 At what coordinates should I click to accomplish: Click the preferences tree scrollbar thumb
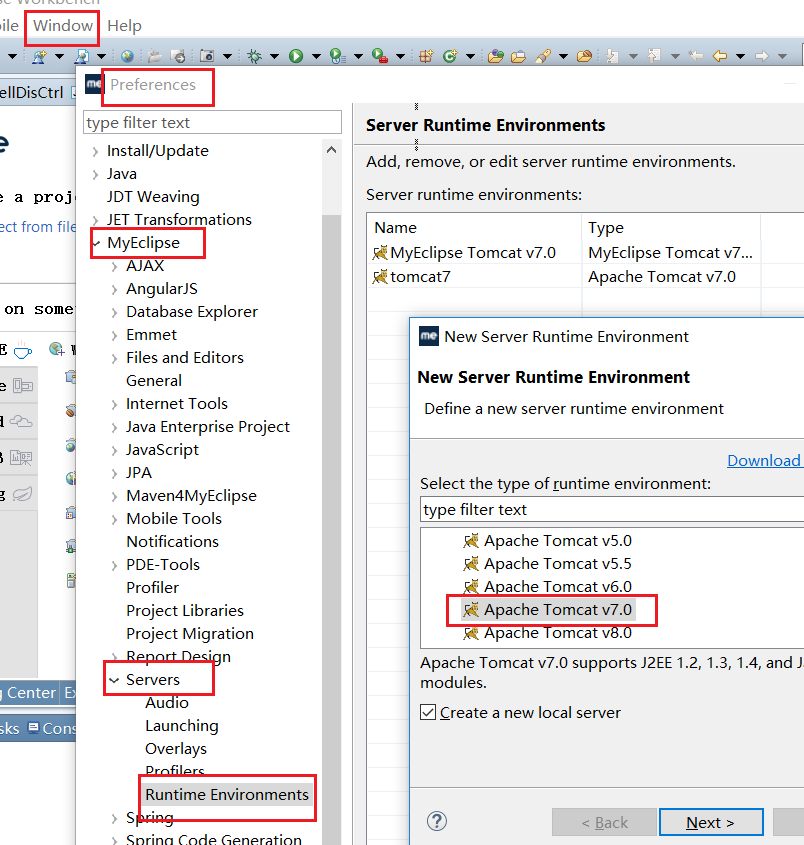[x=331, y=528]
